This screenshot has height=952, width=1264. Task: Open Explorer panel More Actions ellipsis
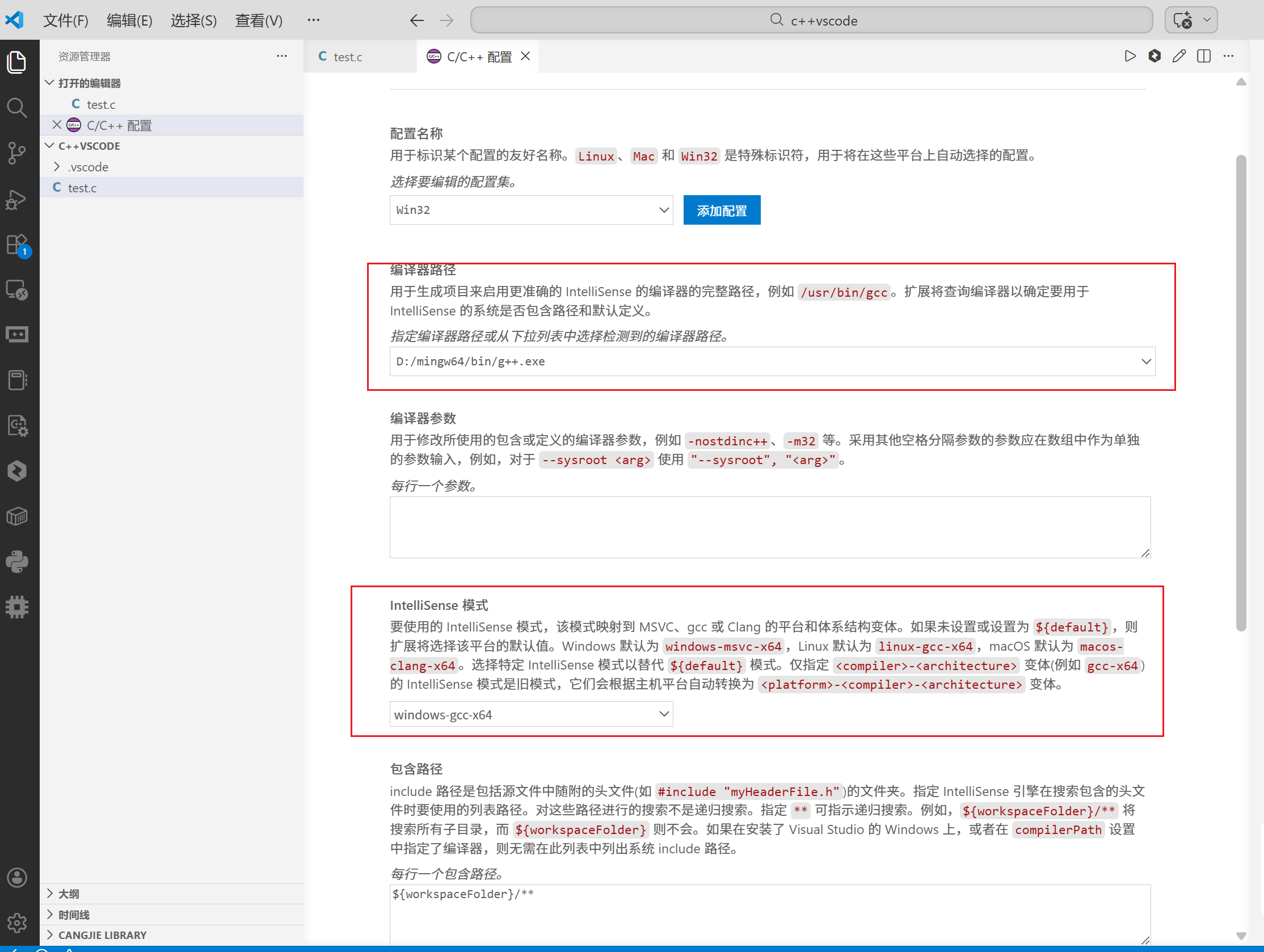pos(282,56)
